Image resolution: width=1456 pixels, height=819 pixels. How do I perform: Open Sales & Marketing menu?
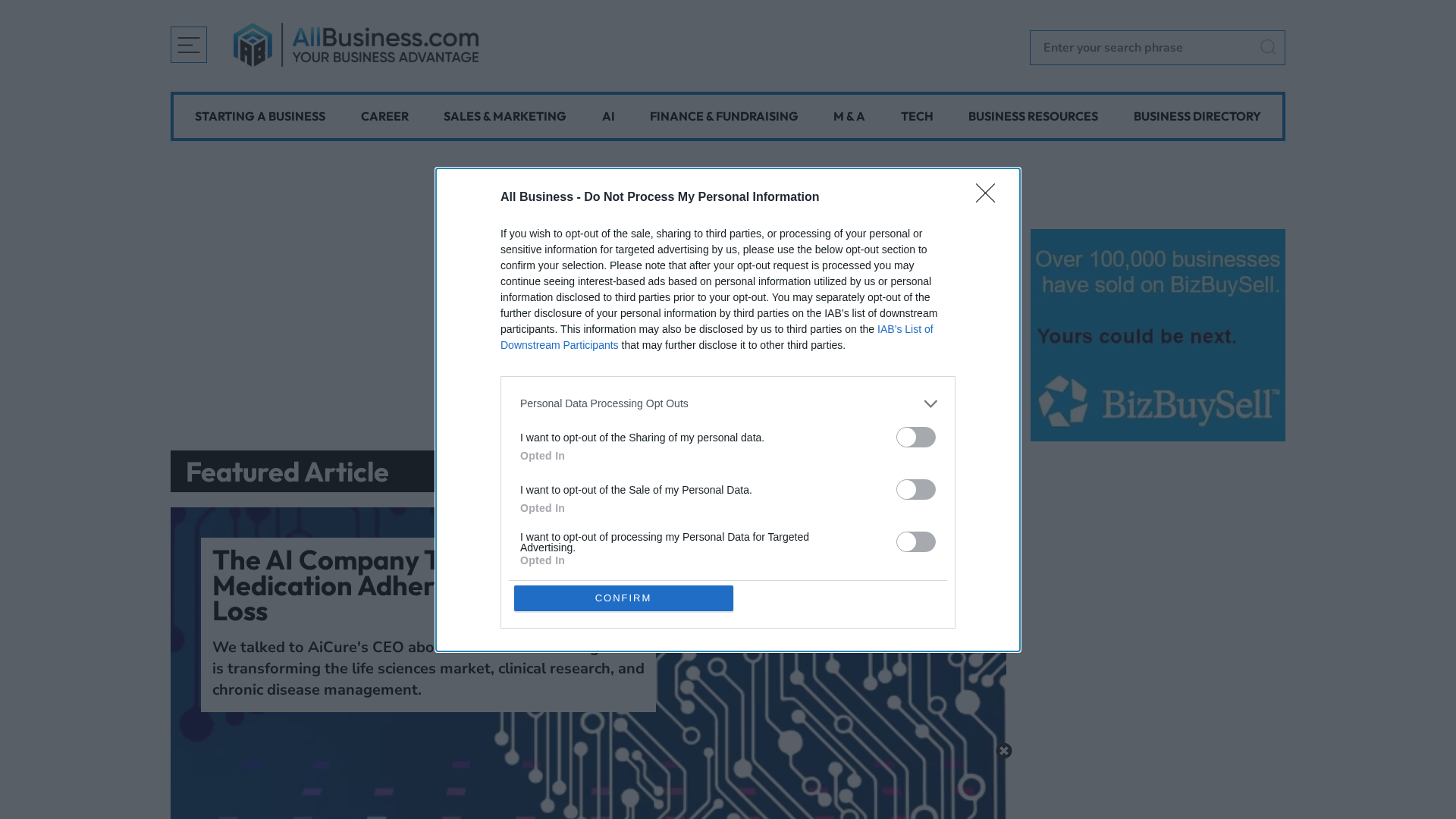[x=504, y=117]
